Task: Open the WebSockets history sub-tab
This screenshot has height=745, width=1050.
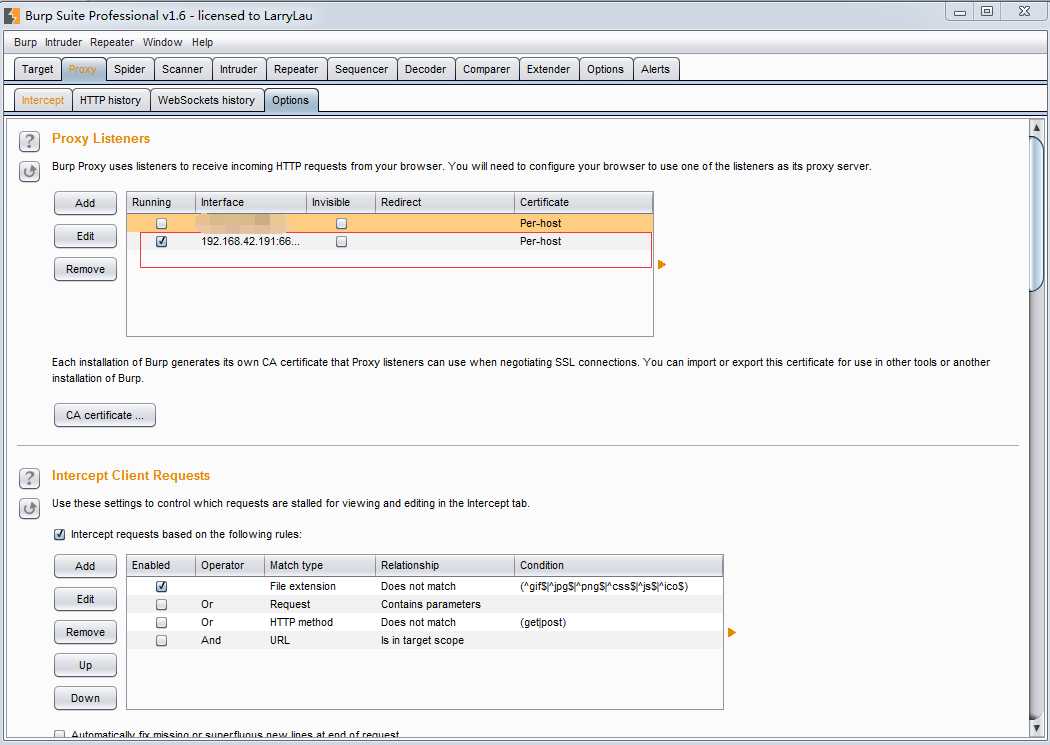Action: click(206, 100)
